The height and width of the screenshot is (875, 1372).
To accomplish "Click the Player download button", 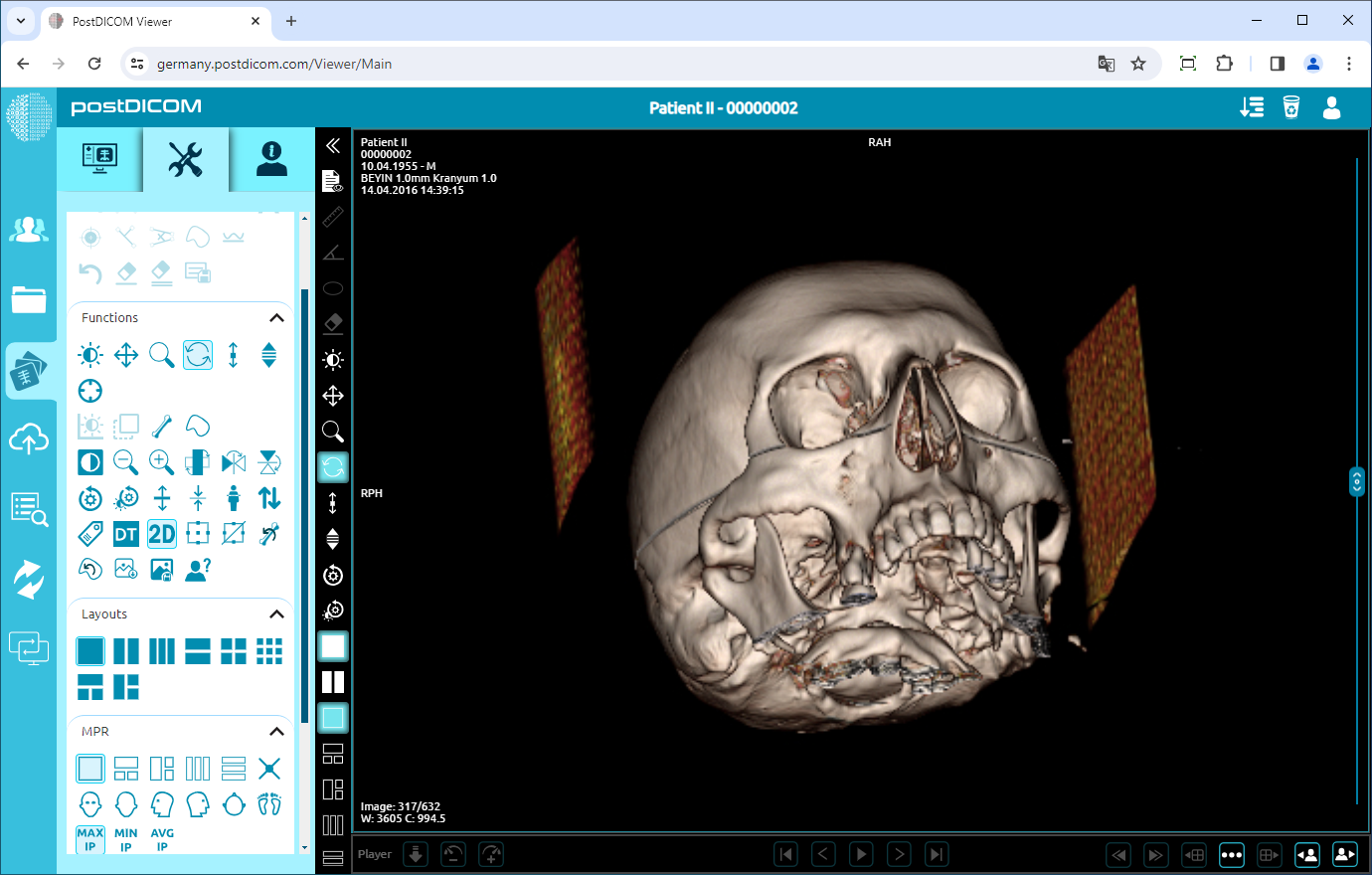I will pos(415,853).
